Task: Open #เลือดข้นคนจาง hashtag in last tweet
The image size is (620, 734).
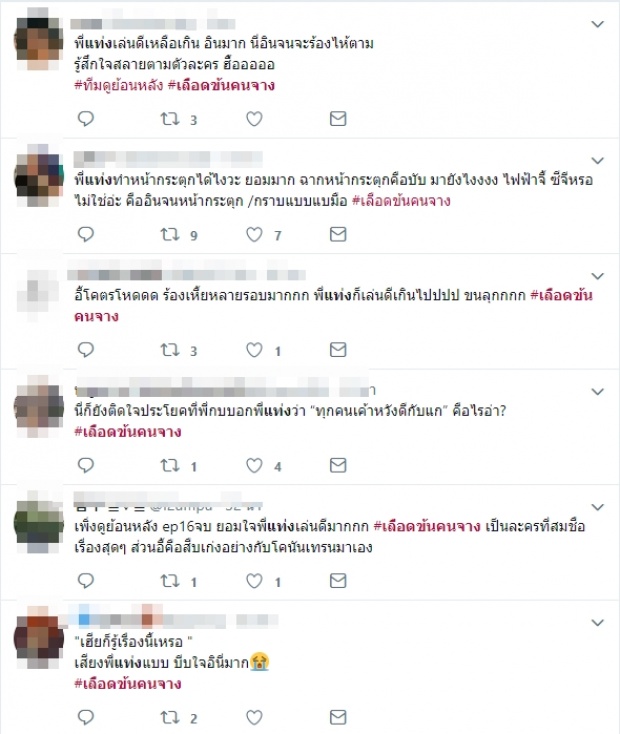Action: pyautogui.click(x=128, y=684)
